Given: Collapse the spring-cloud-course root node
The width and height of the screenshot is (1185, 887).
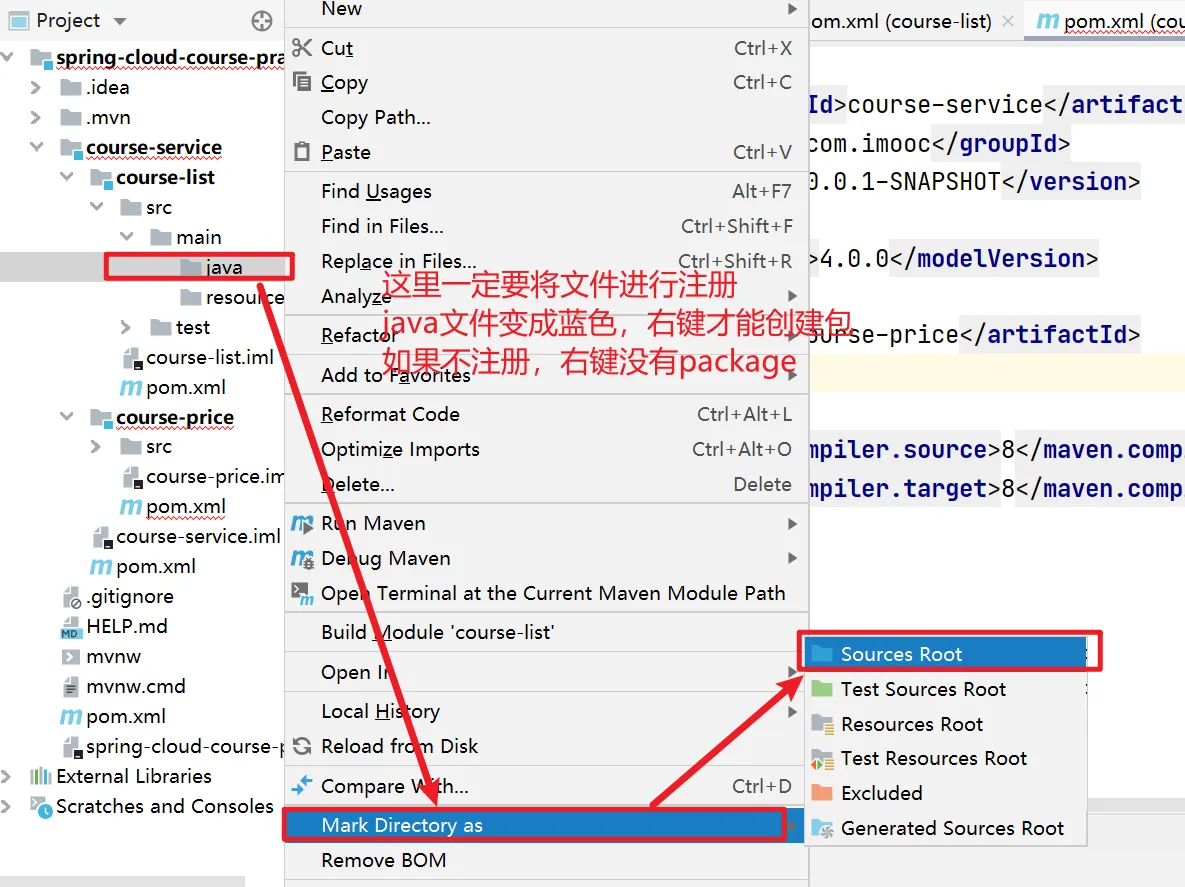Looking at the screenshot, I should [x=8, y=57].
